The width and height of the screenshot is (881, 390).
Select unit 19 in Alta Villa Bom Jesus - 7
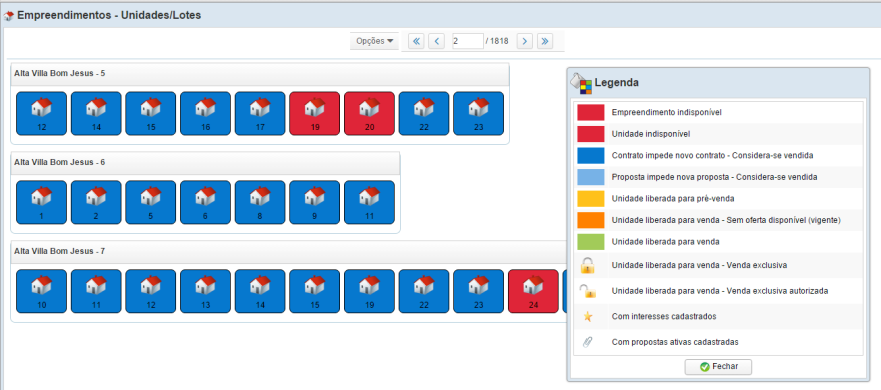pos(369,291)
